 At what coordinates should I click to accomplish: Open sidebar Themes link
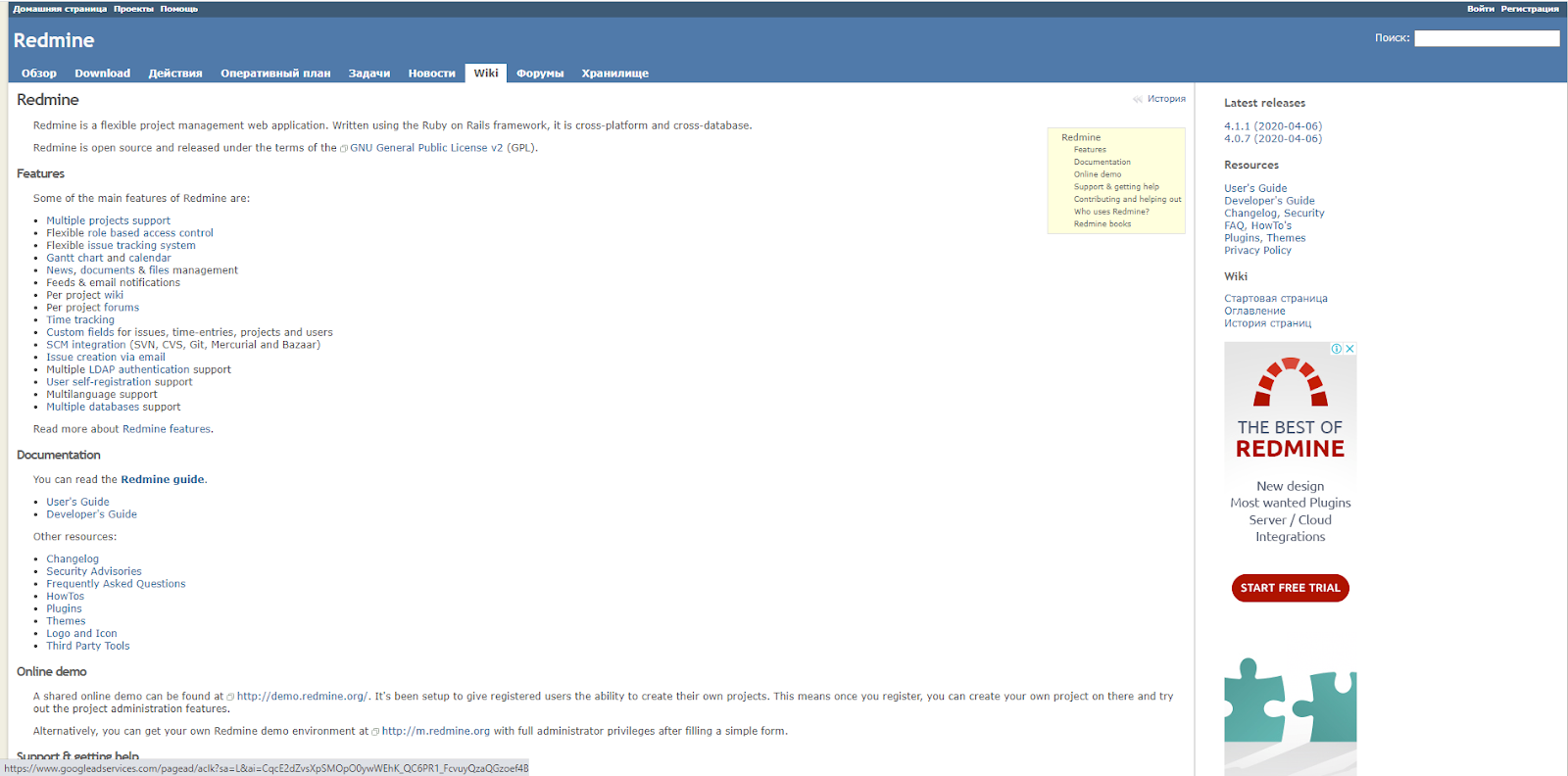click(x=1287, y=238)
